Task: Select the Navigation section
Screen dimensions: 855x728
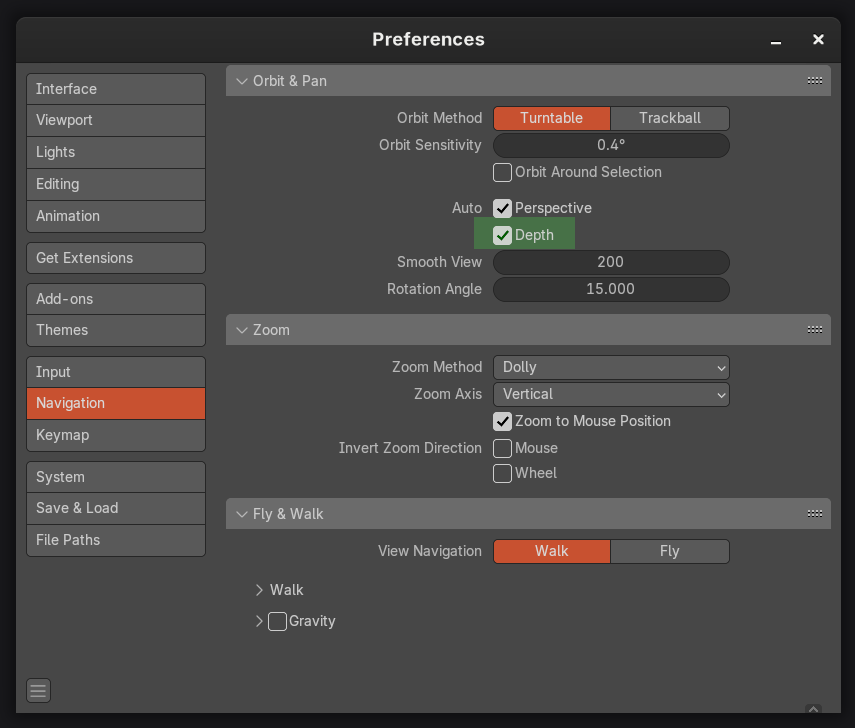Action: pyautogui.click(x=116, y=404)
